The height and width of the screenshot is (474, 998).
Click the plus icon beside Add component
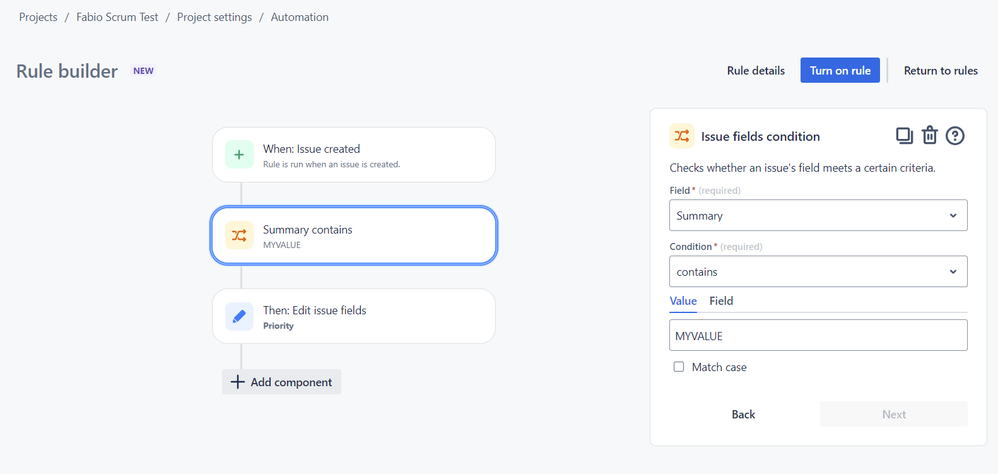[x=237, y=382]
